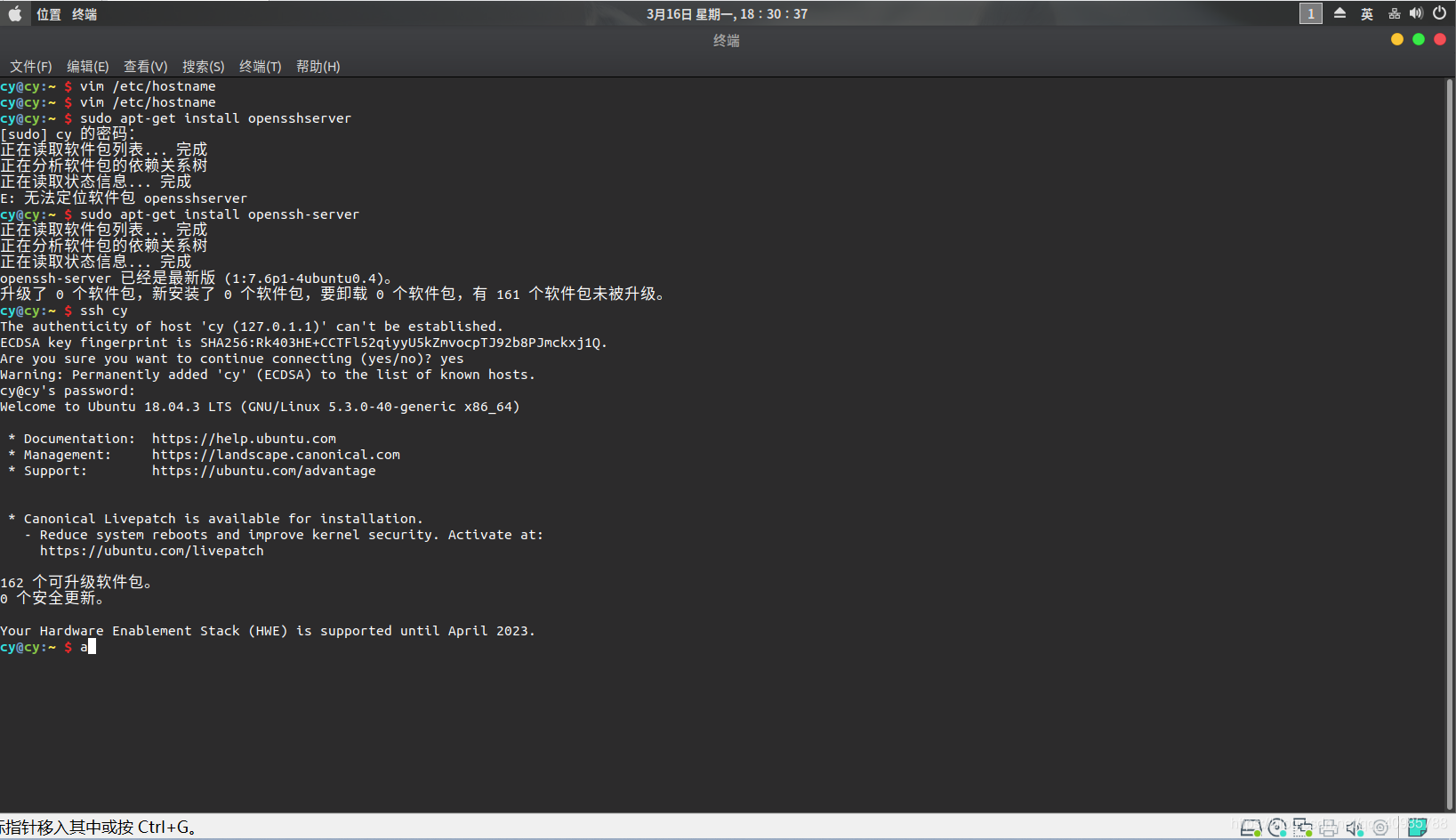Click the 'openssh-server 已经是最新版' line
This screenshot has height=840, width=1456.
[x=197, y=279]
